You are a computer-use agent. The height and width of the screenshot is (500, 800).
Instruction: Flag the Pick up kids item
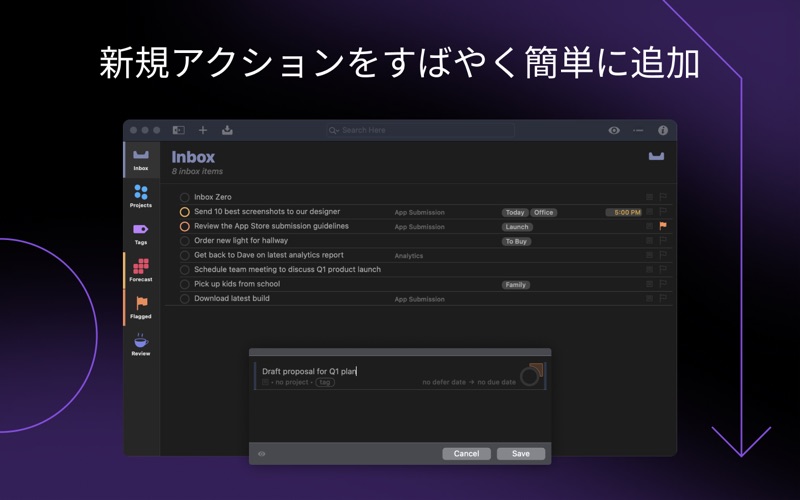[663, 284]
